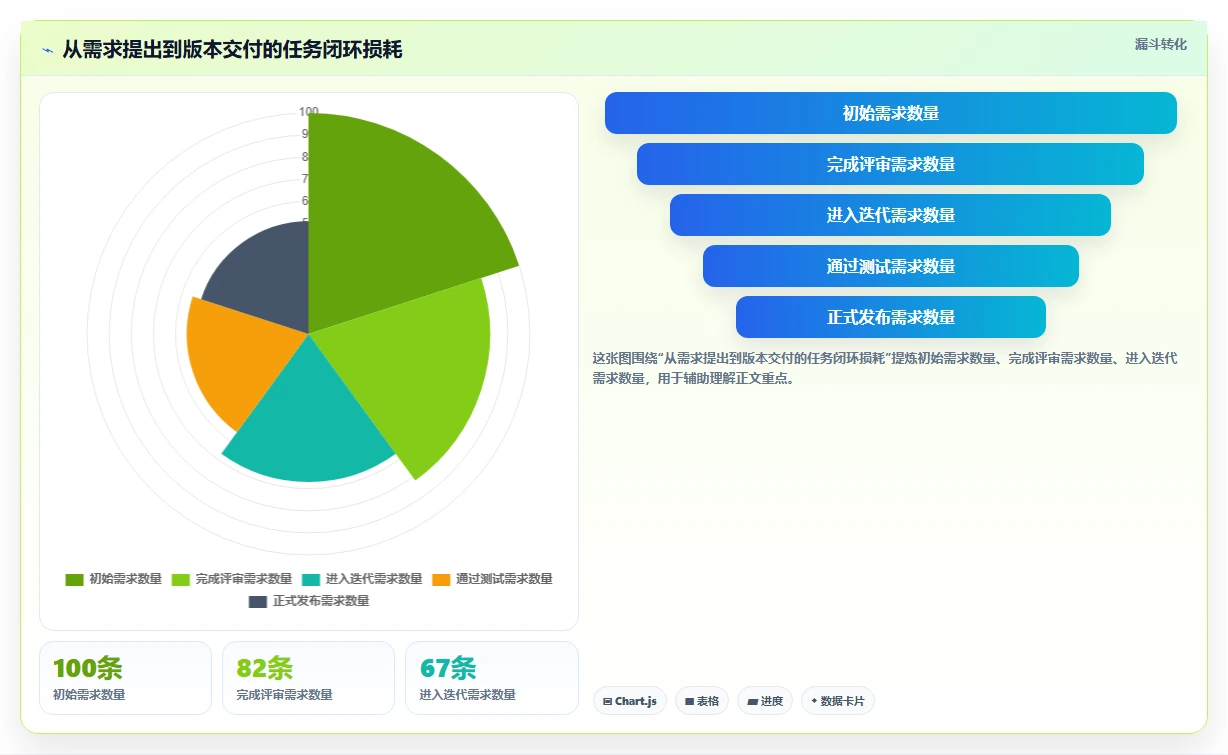The image size is (1228, 755).
Task: Click the 漏斗转化 label
Action: point(1161,45)
